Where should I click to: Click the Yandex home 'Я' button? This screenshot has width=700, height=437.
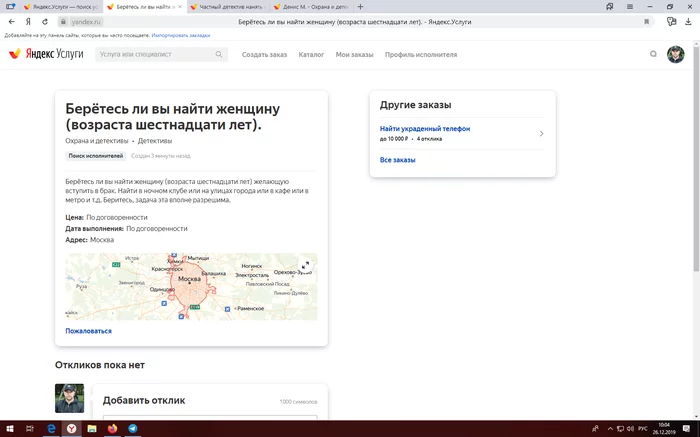28,21
